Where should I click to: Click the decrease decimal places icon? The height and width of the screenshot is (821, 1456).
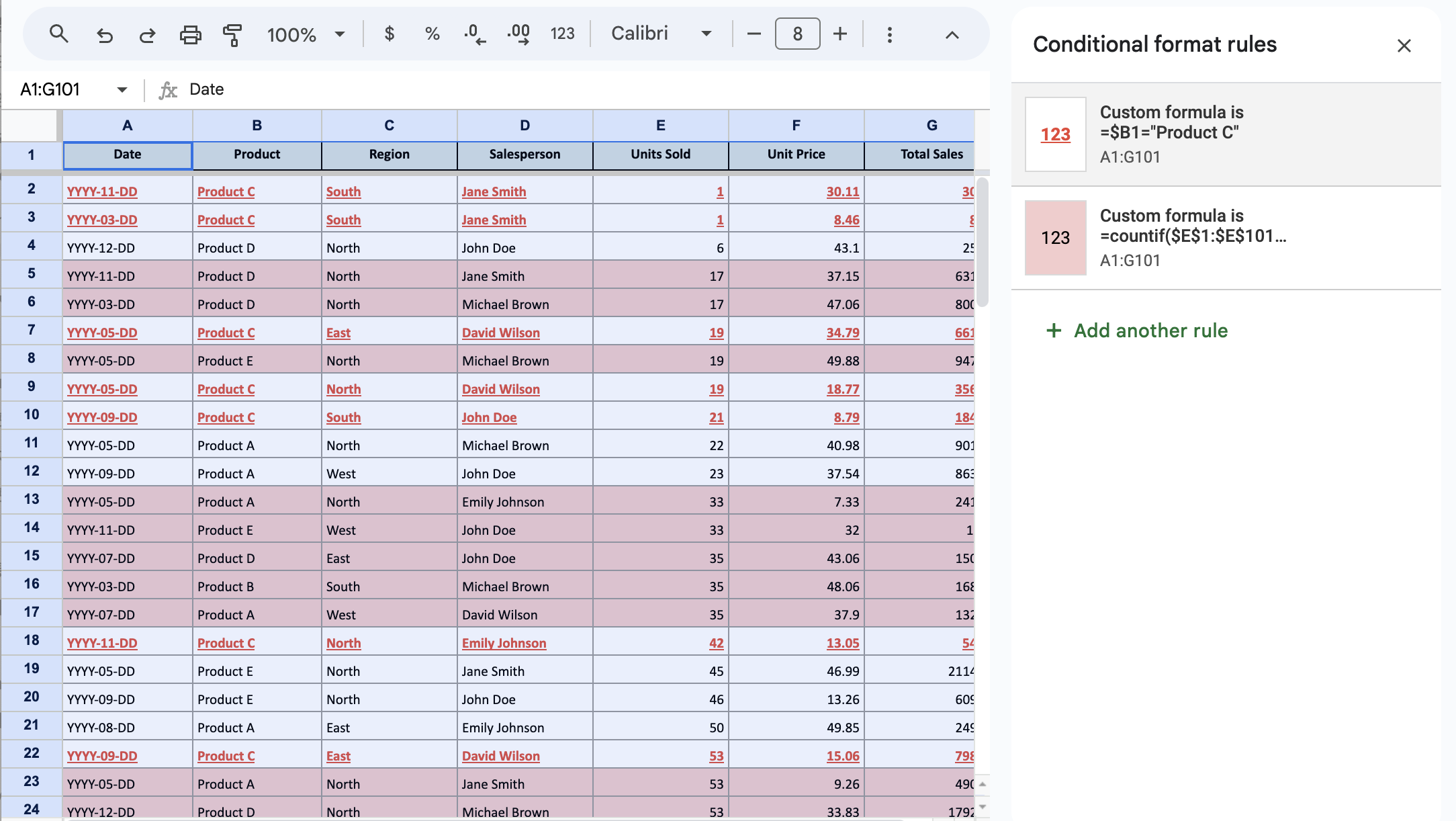(475, 34)
